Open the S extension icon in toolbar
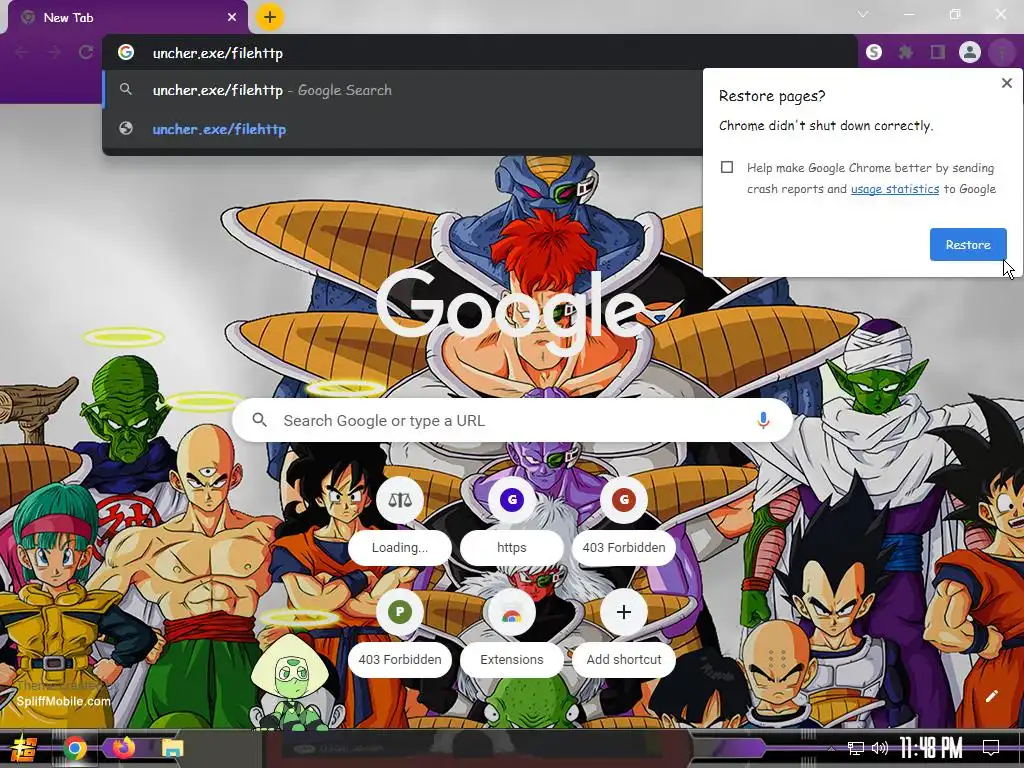1024x768 pixels. 874,52
